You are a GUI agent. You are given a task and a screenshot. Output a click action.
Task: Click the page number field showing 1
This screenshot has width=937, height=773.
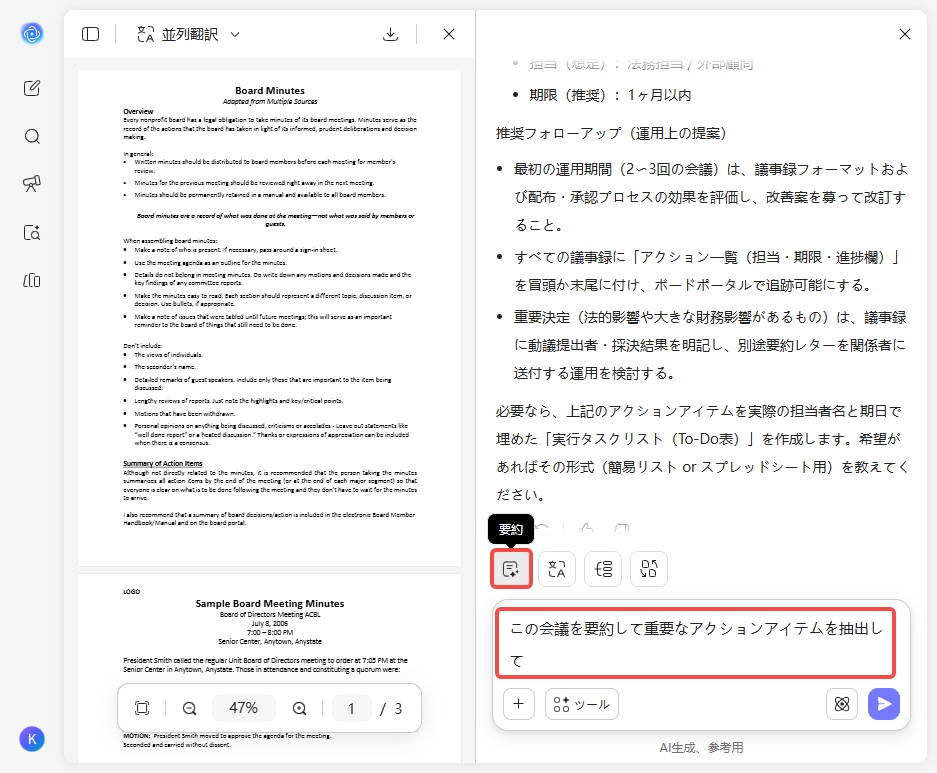tap(351, 708)
